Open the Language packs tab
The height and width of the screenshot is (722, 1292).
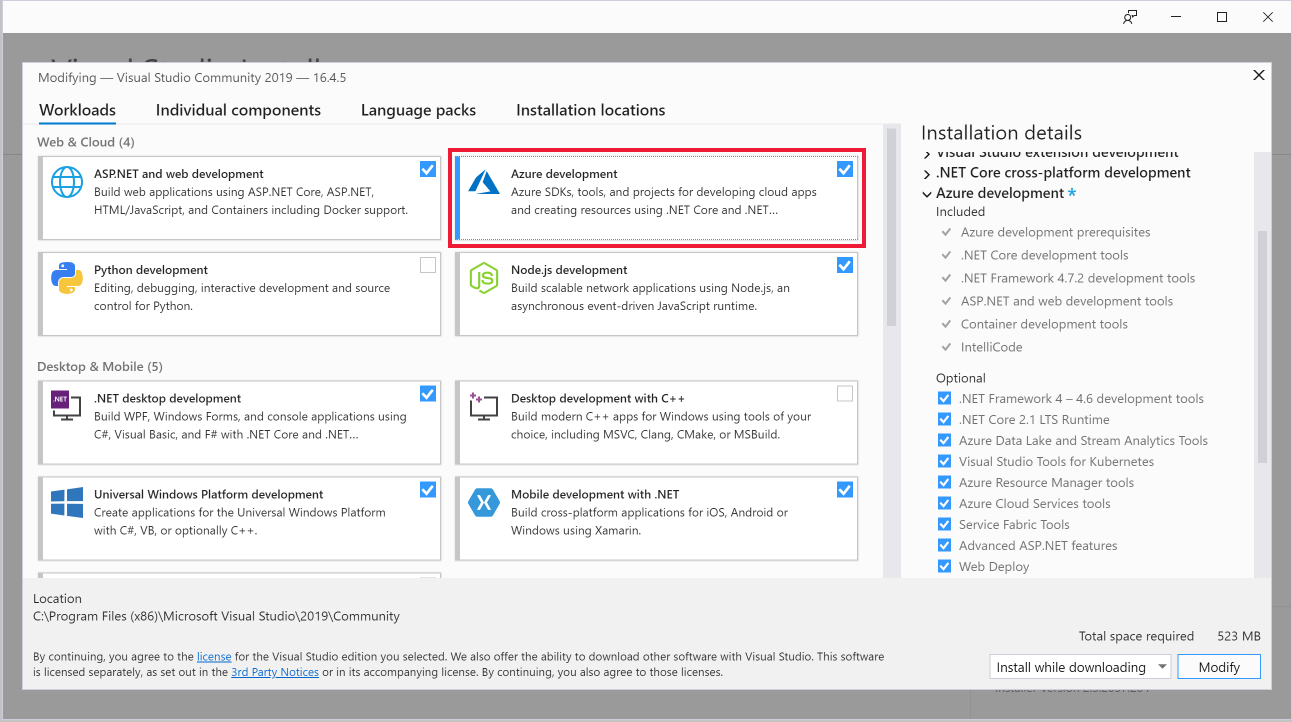418,110
